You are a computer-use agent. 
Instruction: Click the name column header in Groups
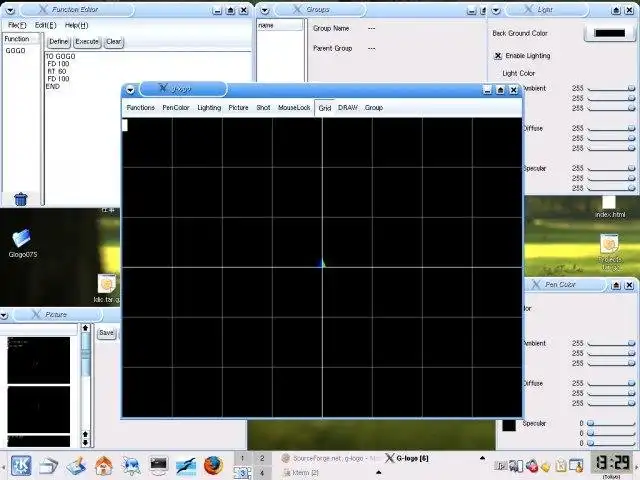click(x=280, y=25)
